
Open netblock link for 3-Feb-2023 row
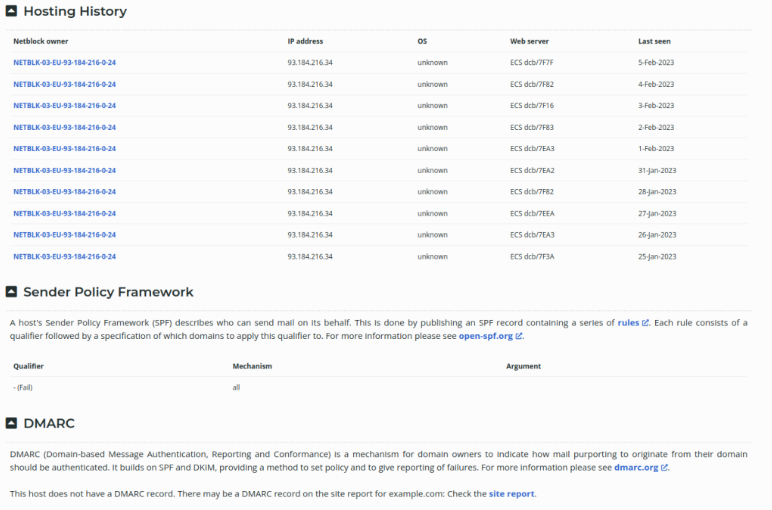point(64,105)
